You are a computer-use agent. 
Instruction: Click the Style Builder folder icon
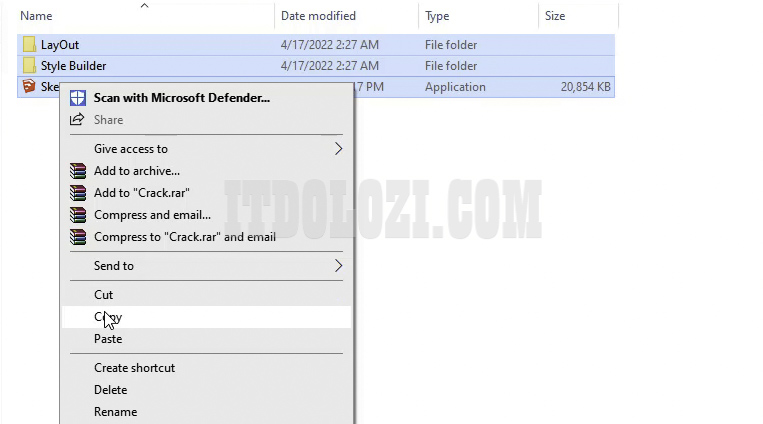[x=28, y=66]
